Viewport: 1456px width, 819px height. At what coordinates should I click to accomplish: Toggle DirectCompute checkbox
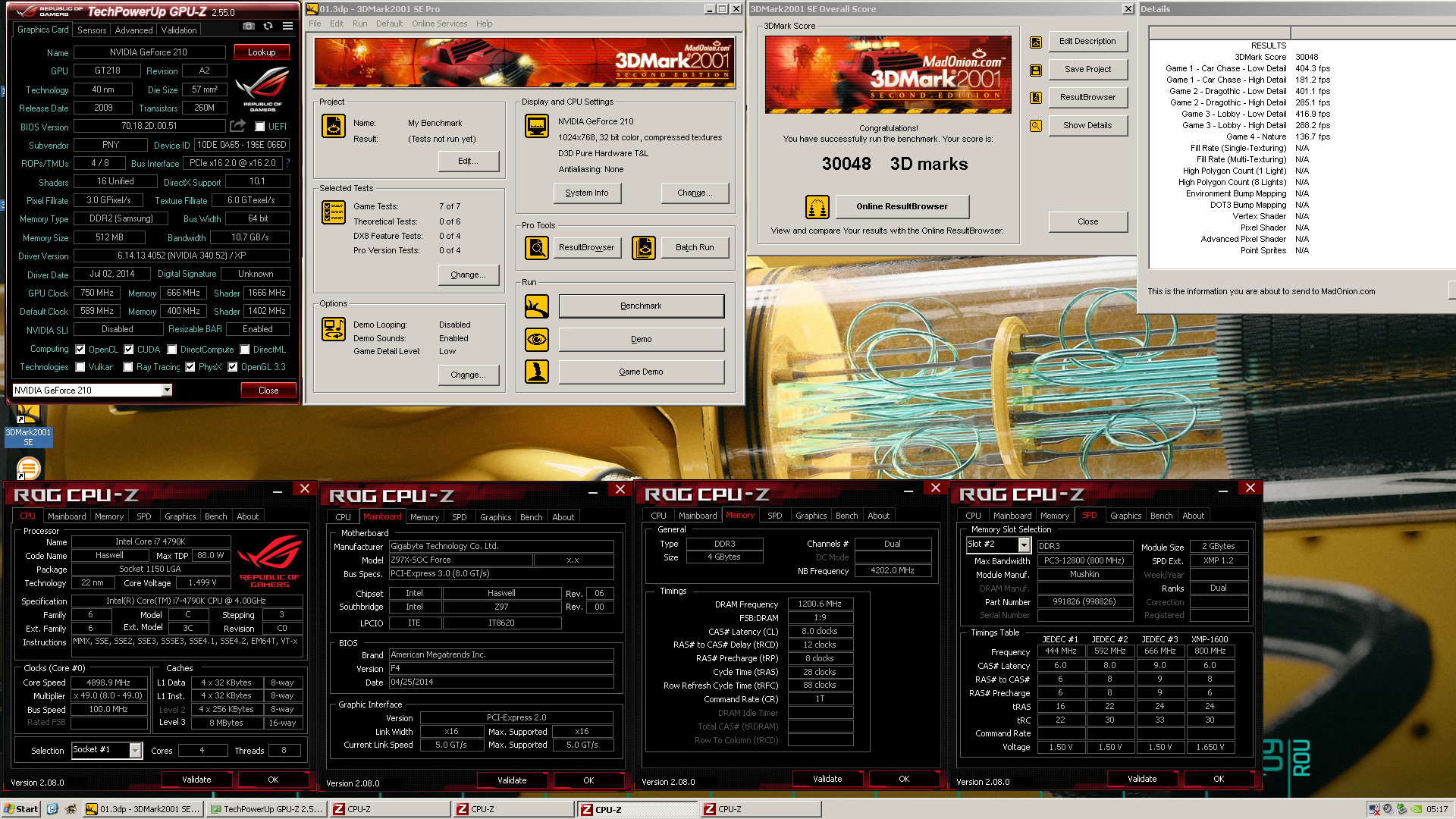(x=172, y=350)
